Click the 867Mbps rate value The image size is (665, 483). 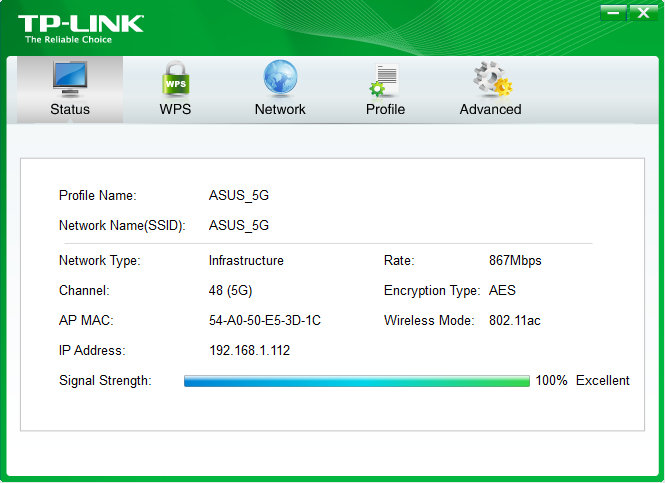515,261
